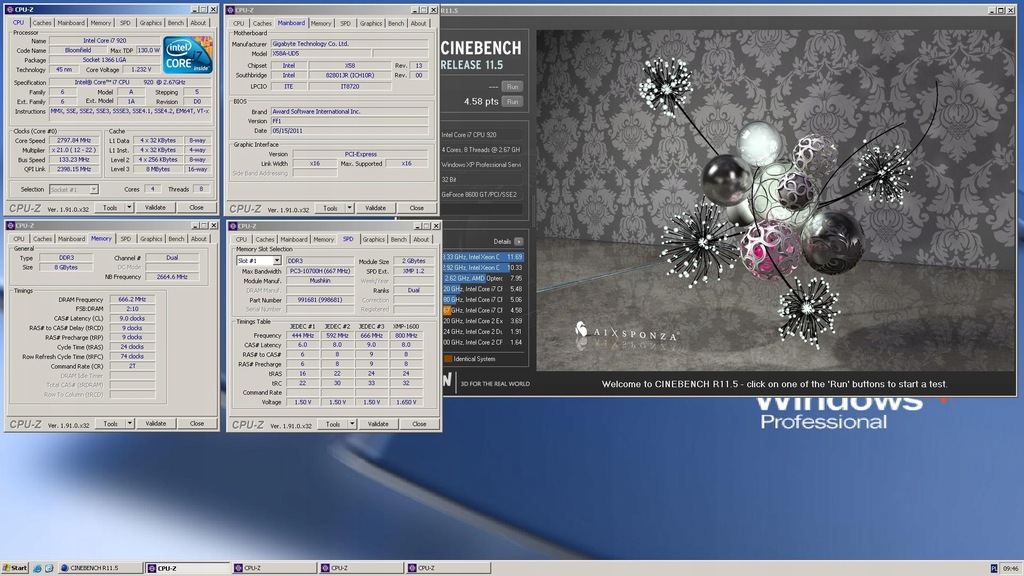The height and width of the screenshot is (576, 1024).
Task: Click CPU-Z title icon in the Mainboard window
Action: click(x=231, y=10)
